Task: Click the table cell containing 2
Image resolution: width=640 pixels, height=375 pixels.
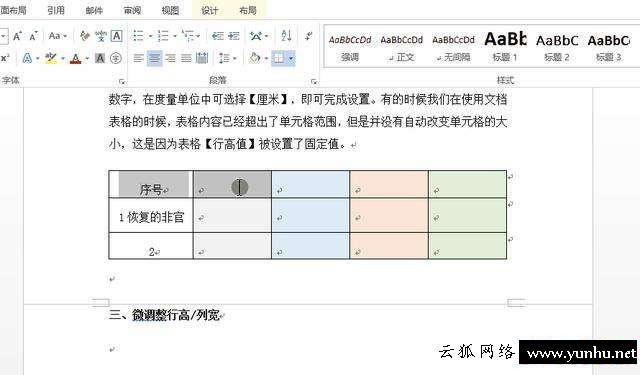Action: click(x=151, y=246)
